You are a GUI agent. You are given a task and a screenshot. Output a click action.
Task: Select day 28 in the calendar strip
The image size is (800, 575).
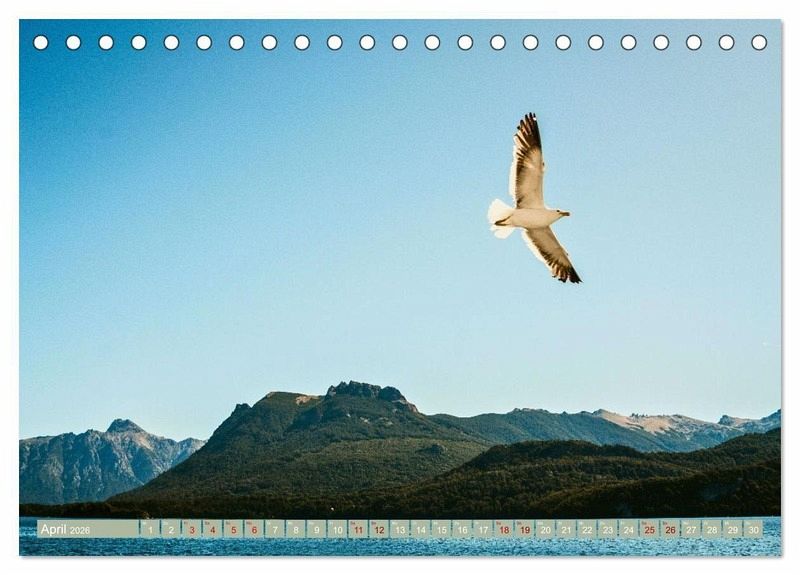pyautogui.click(x=712, y=529)
